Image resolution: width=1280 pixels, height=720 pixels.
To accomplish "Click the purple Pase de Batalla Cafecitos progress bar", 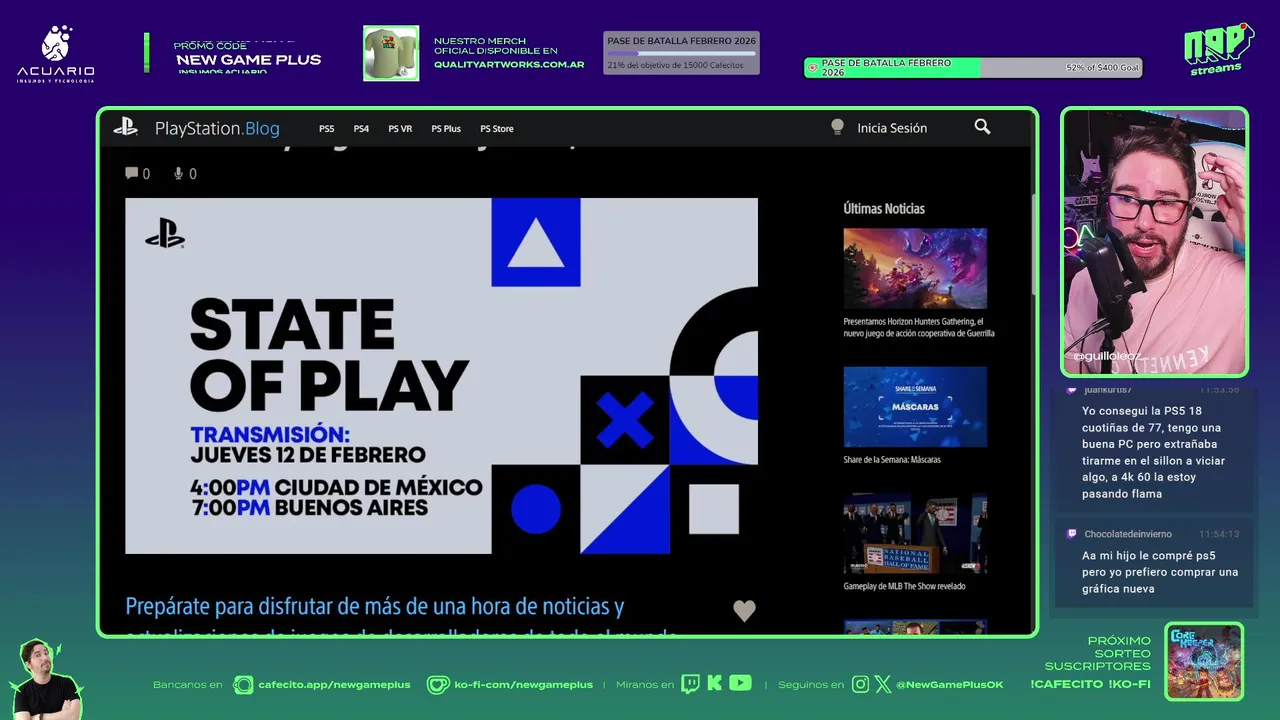I will [x=681, y=53].
